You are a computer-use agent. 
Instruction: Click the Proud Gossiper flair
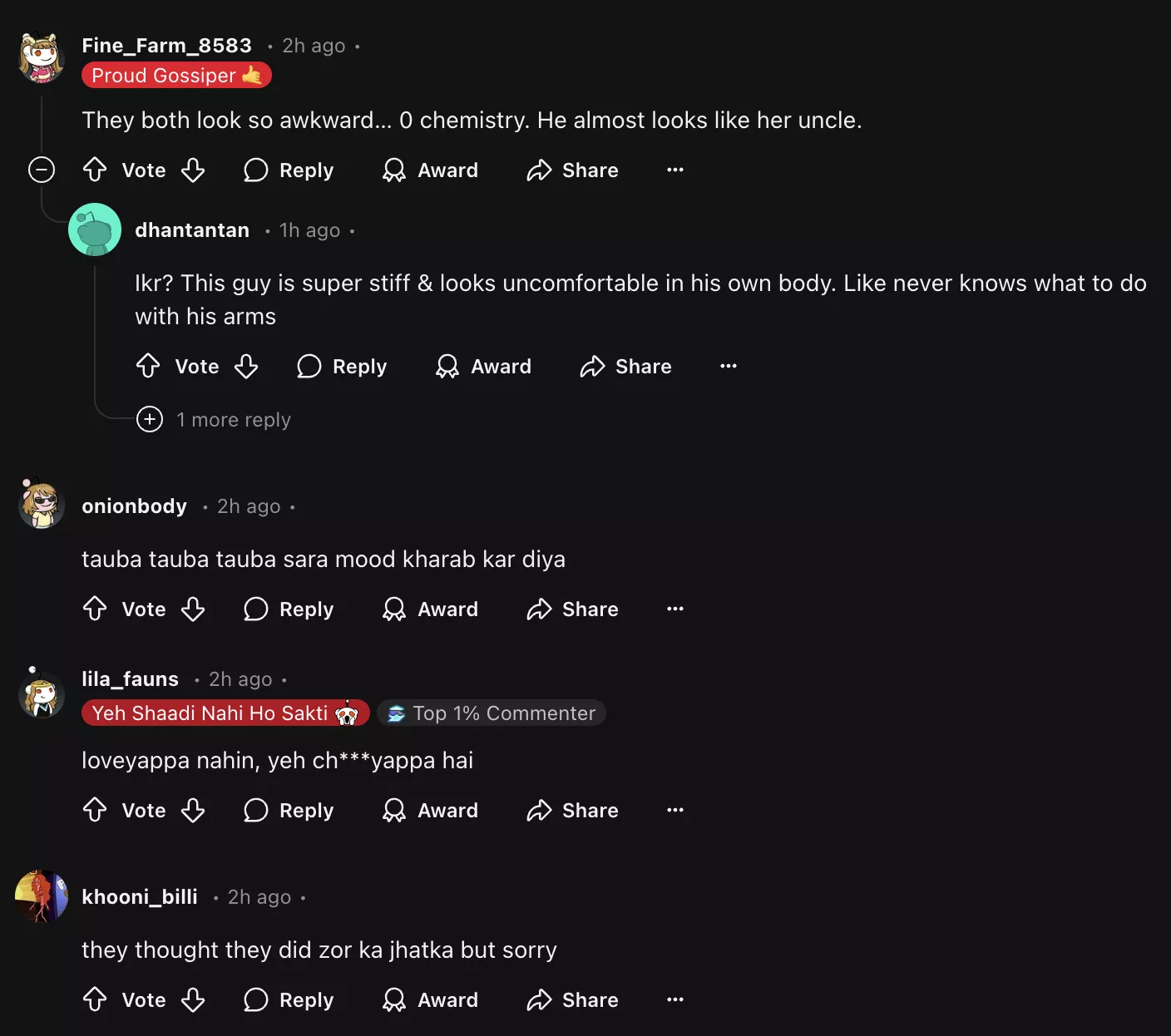(x=176, y=76)
